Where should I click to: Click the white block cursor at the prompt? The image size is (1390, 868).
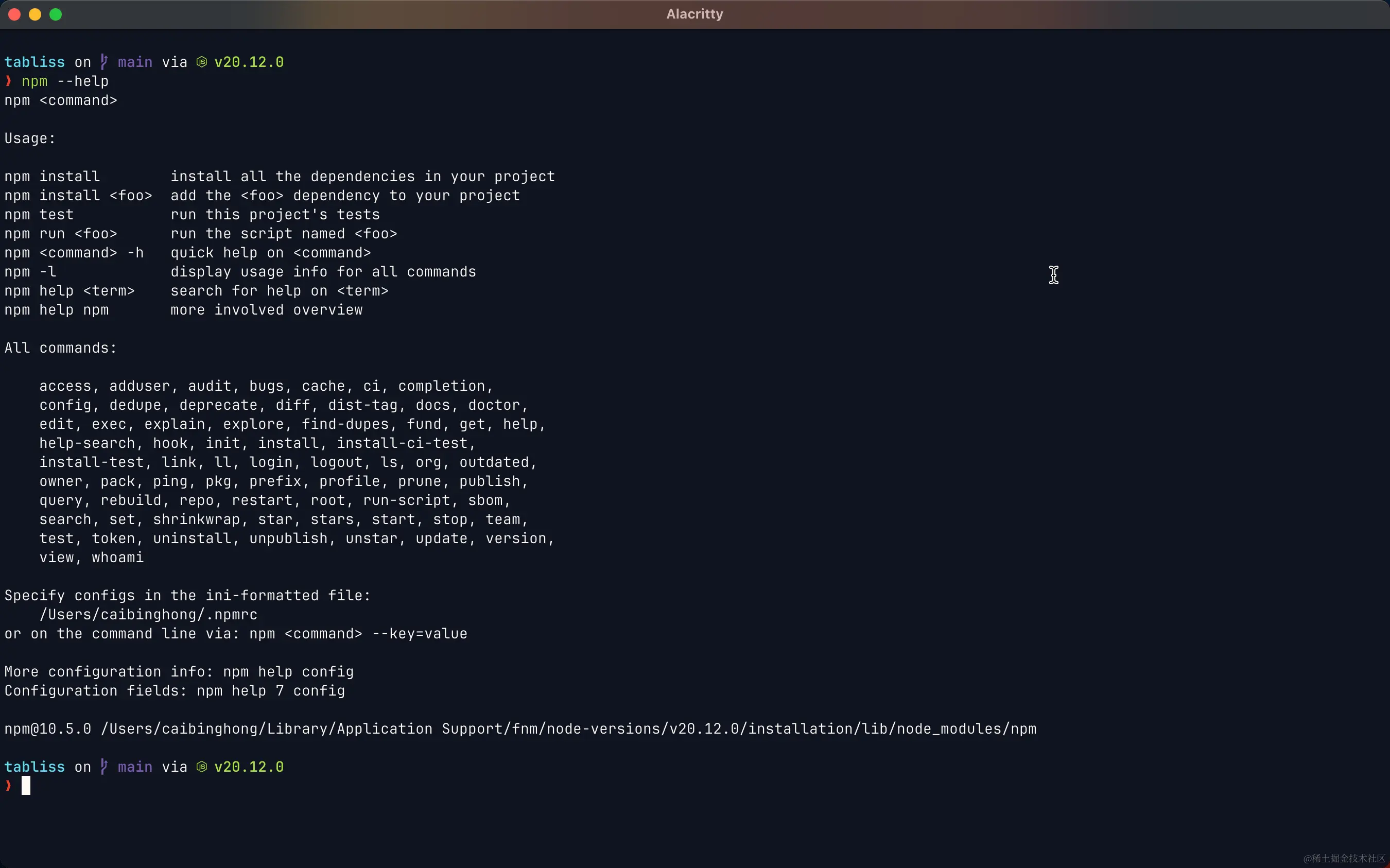(26, 785)
